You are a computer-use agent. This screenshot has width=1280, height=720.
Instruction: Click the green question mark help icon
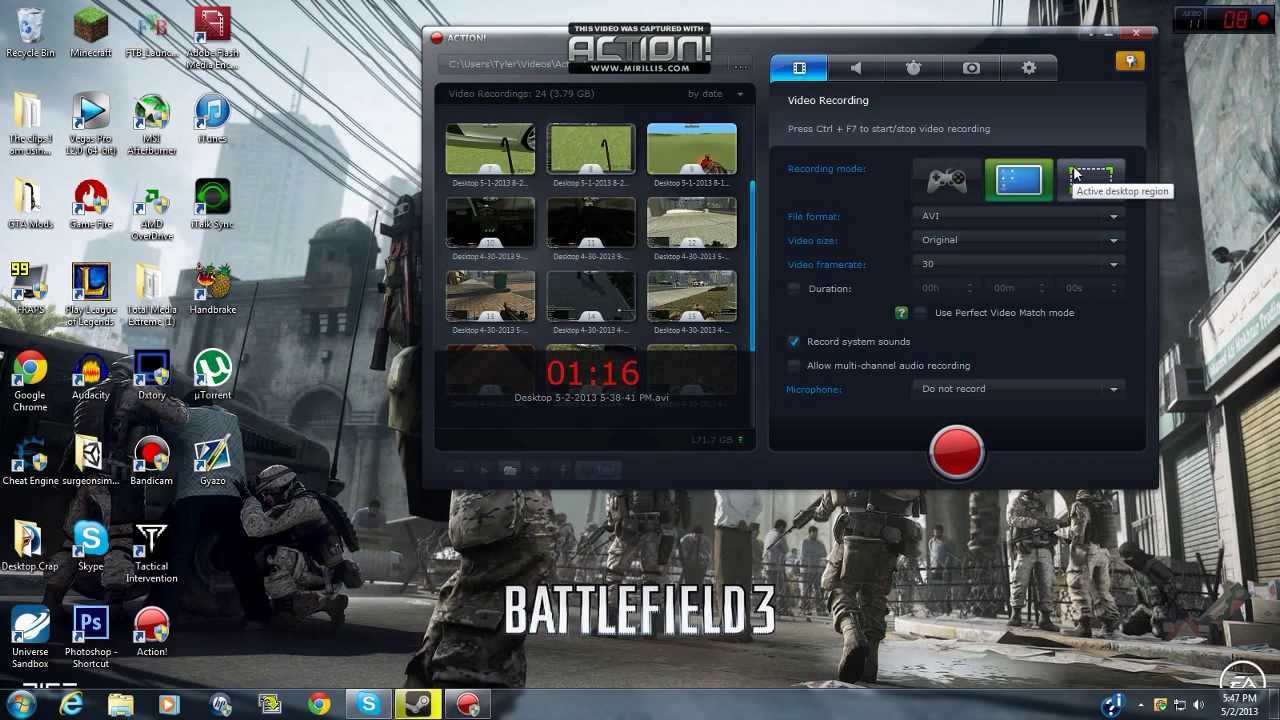pyautogui.click(x=901, y=313)
